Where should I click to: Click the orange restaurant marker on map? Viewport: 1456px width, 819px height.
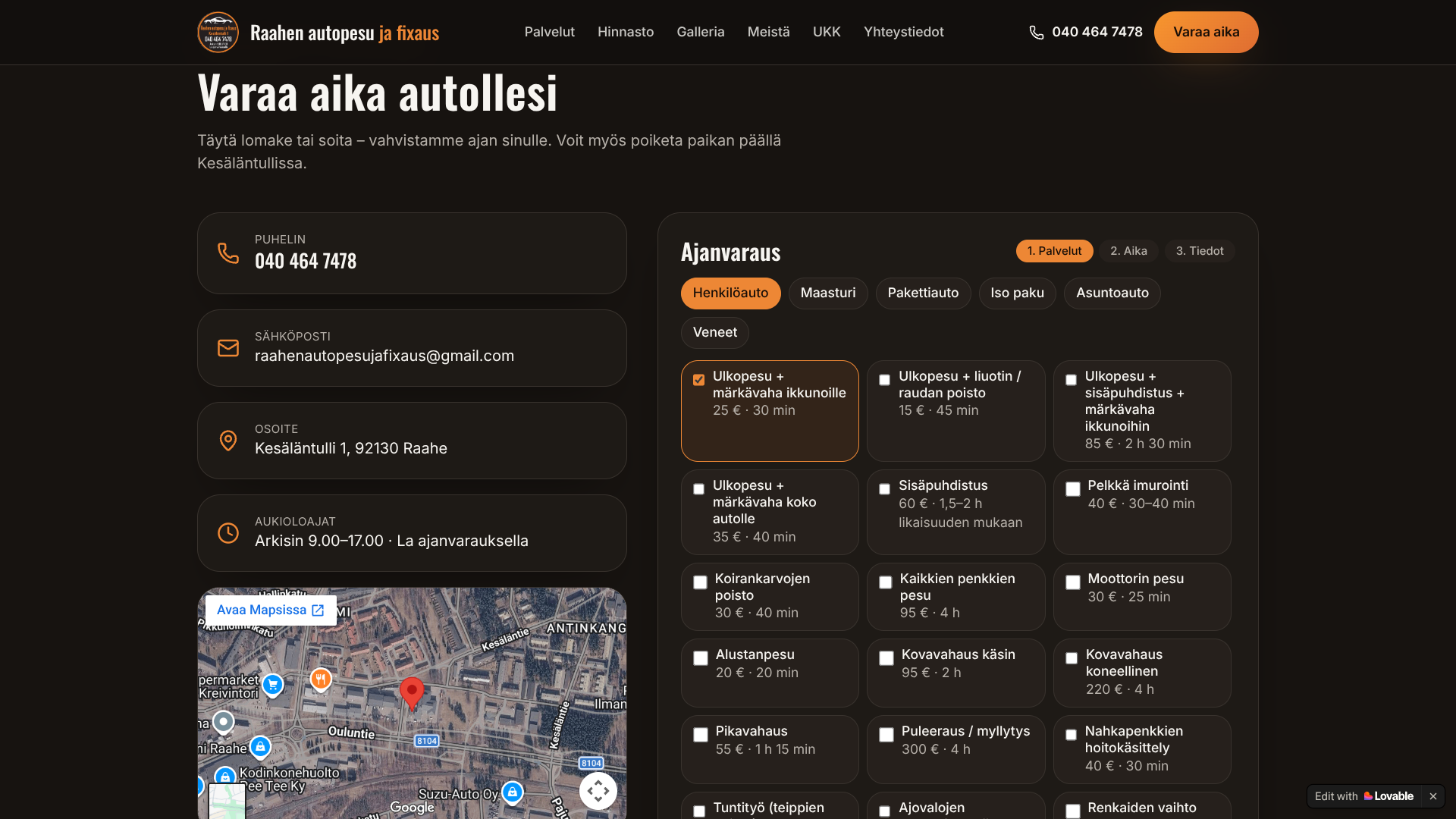[321, 679]
